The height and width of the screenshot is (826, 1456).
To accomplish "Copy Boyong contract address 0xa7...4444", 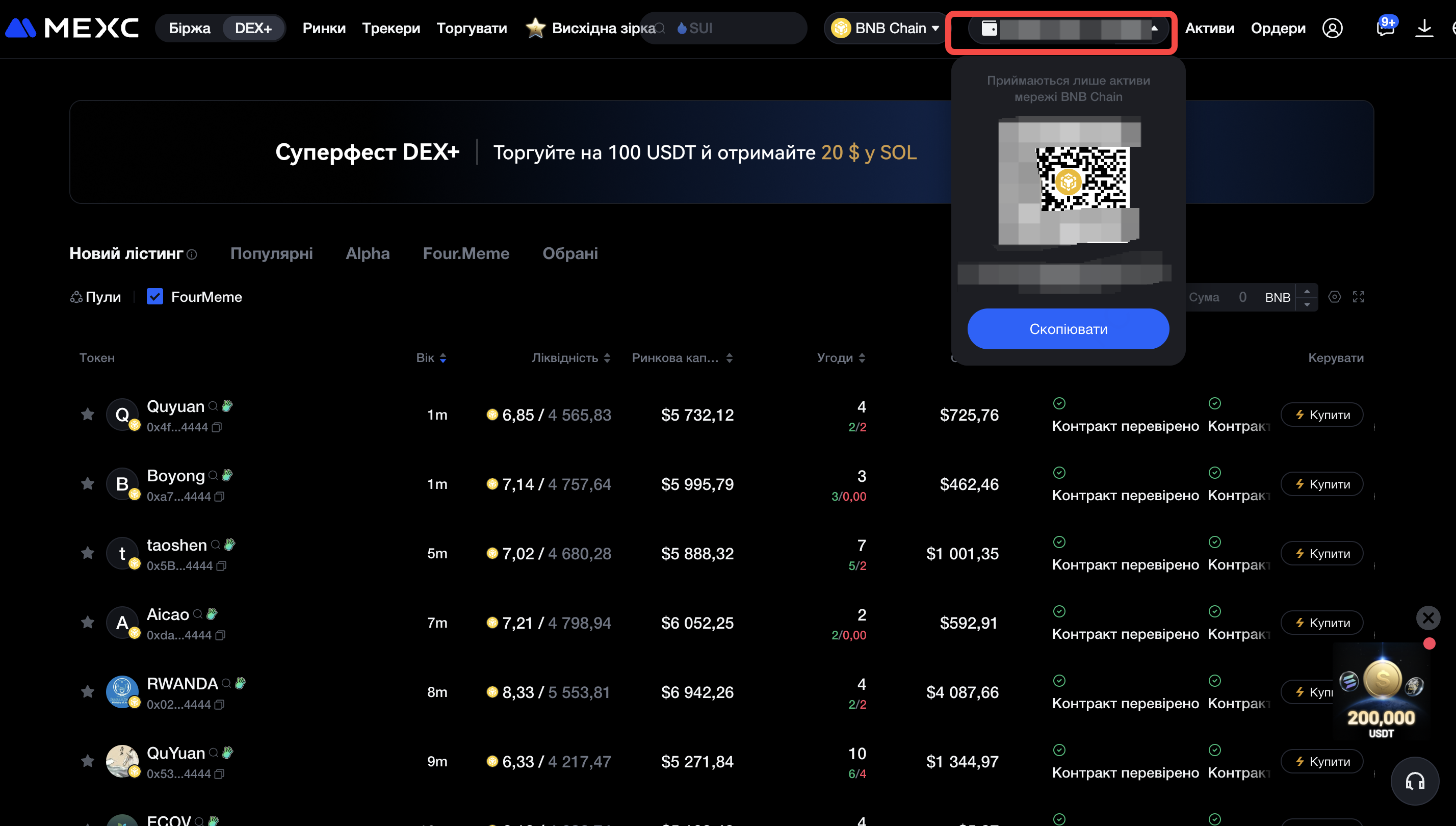I will [220, 497].
